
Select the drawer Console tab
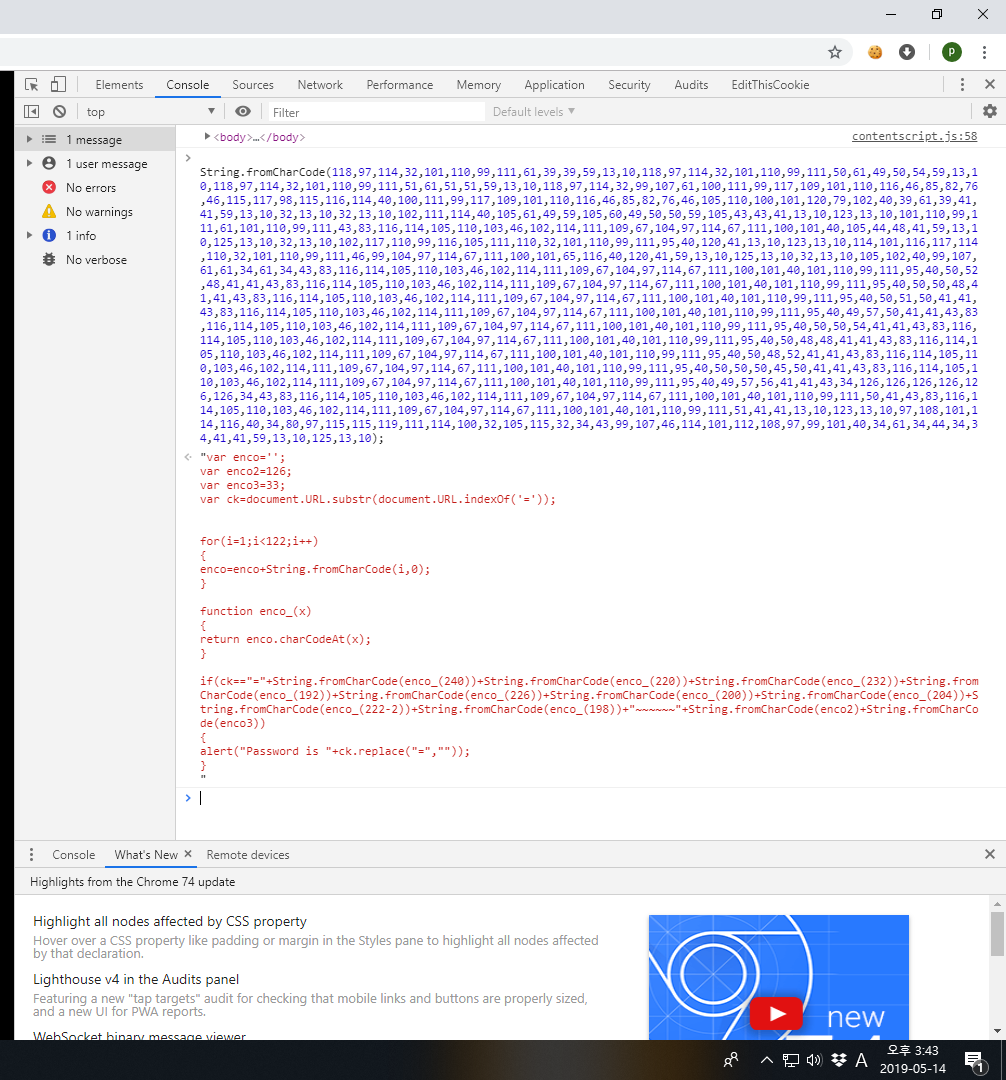[x=74, y=855]
